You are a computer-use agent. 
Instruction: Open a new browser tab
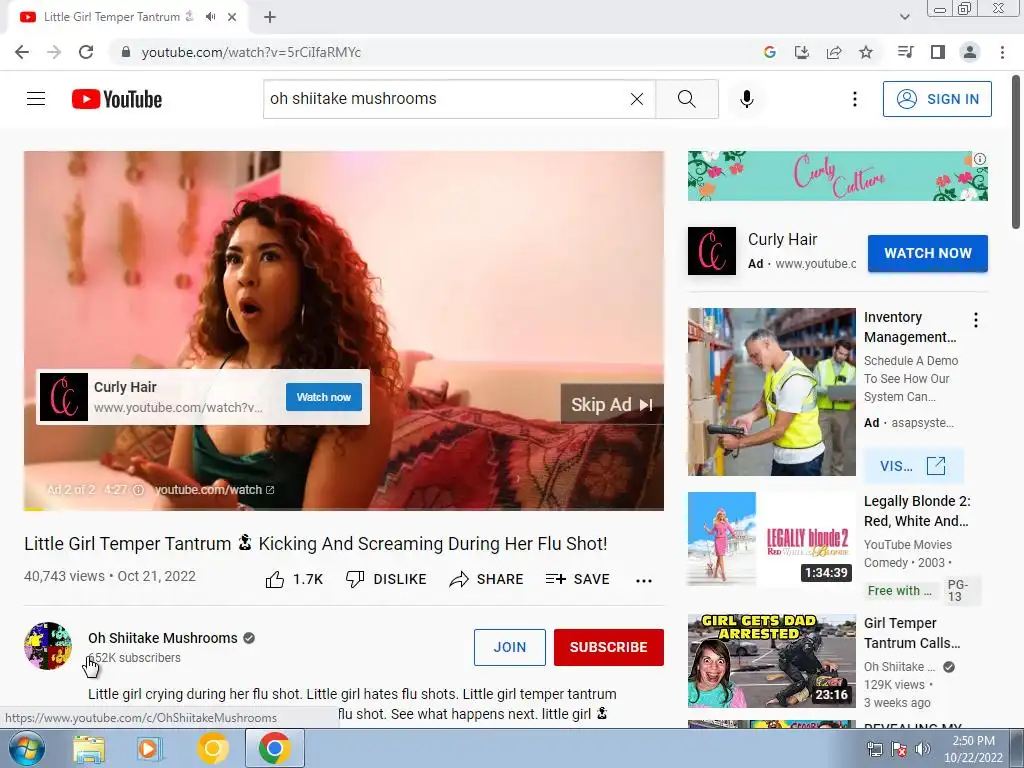click(270, 17)
